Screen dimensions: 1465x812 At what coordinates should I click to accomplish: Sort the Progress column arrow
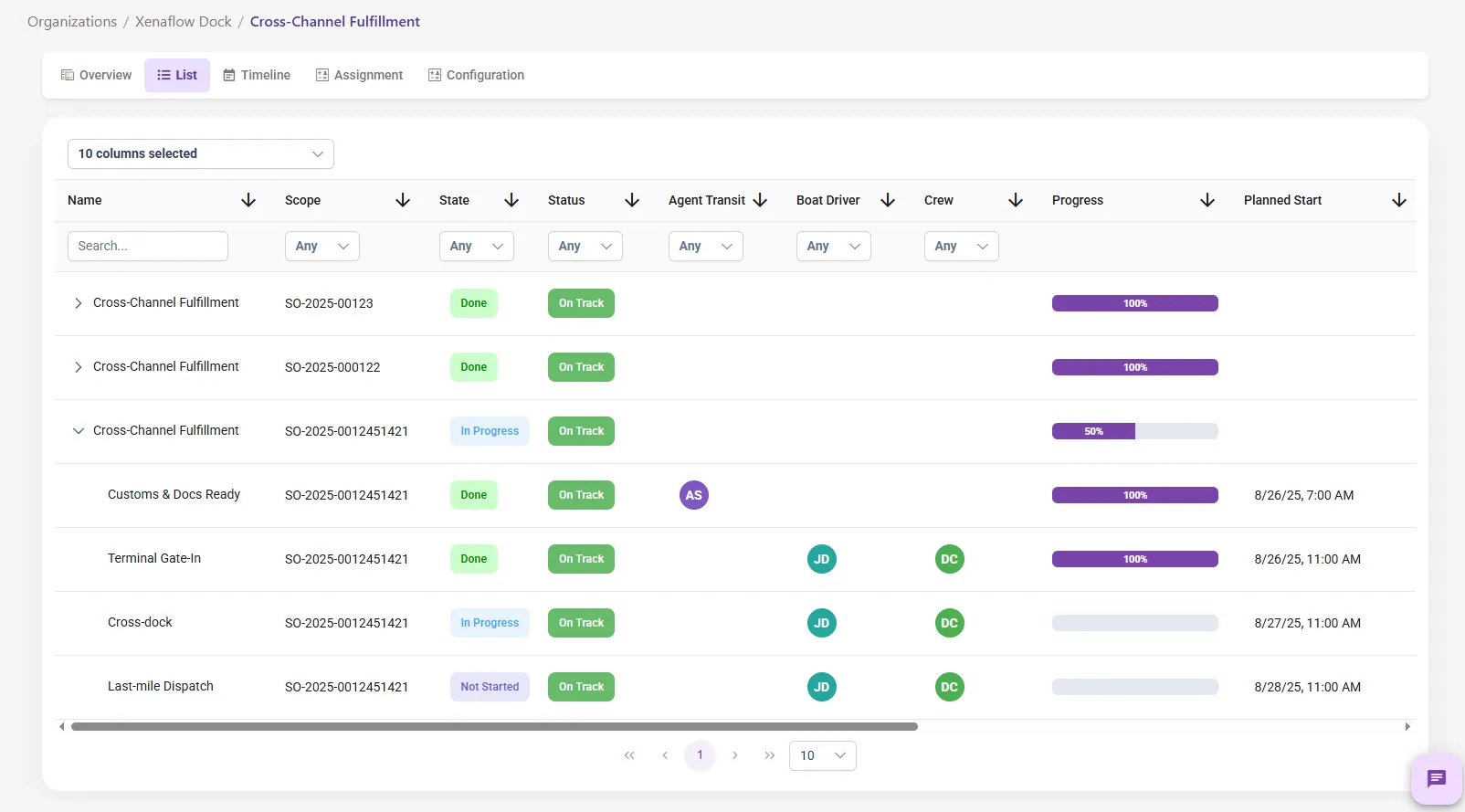tap(1207, 200)
